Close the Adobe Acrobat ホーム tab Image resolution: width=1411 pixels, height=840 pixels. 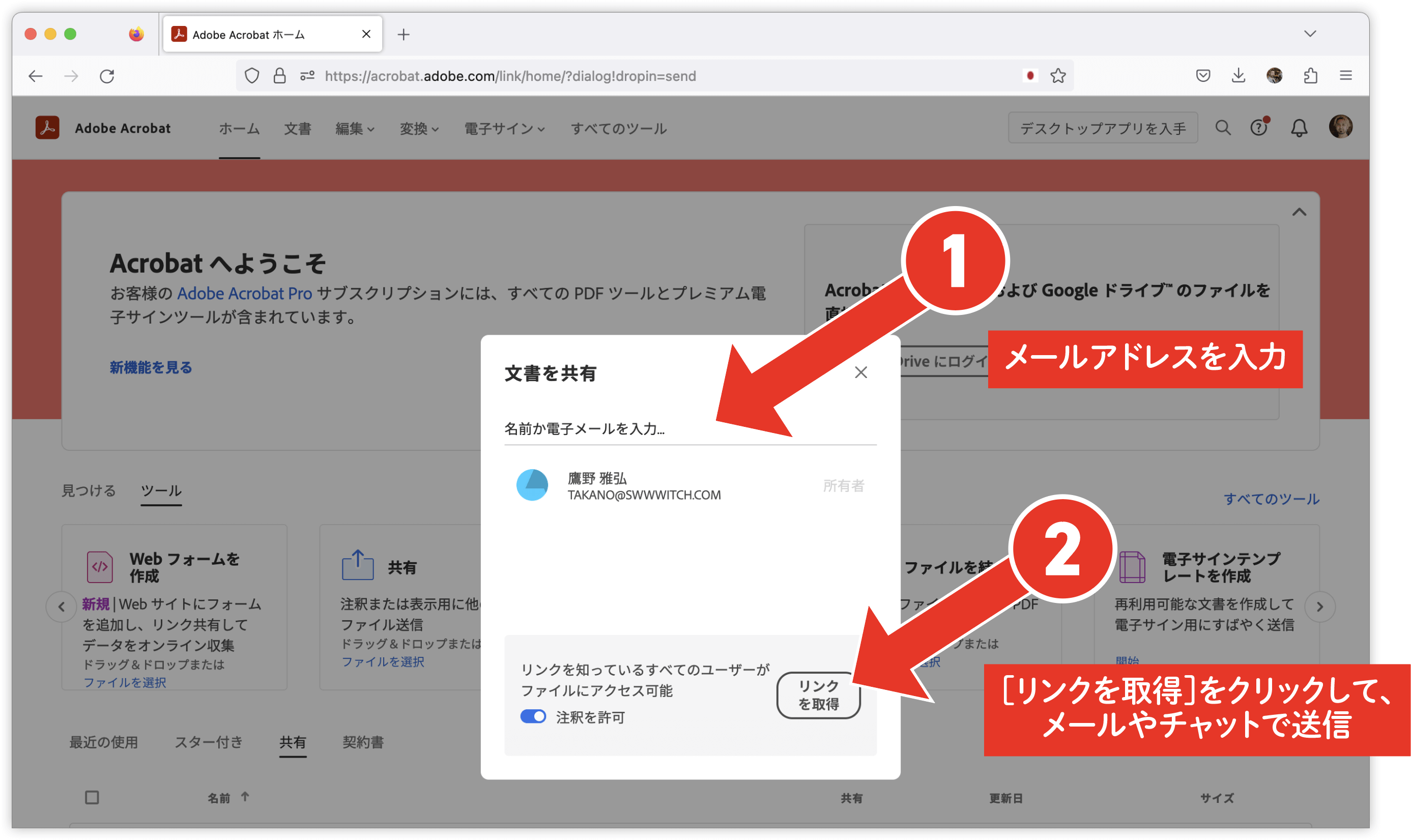tap(366, 34)
